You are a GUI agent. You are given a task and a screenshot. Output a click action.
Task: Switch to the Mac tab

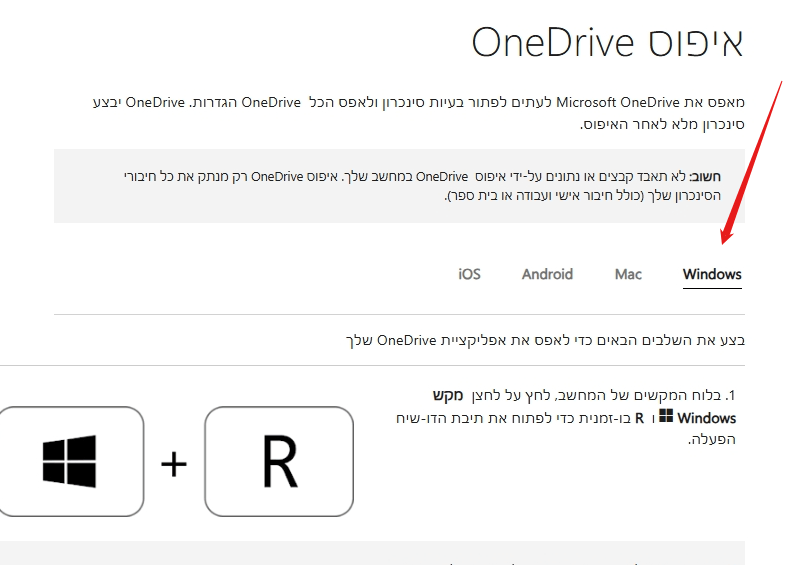pyautogui.click(x=628, y=274)
